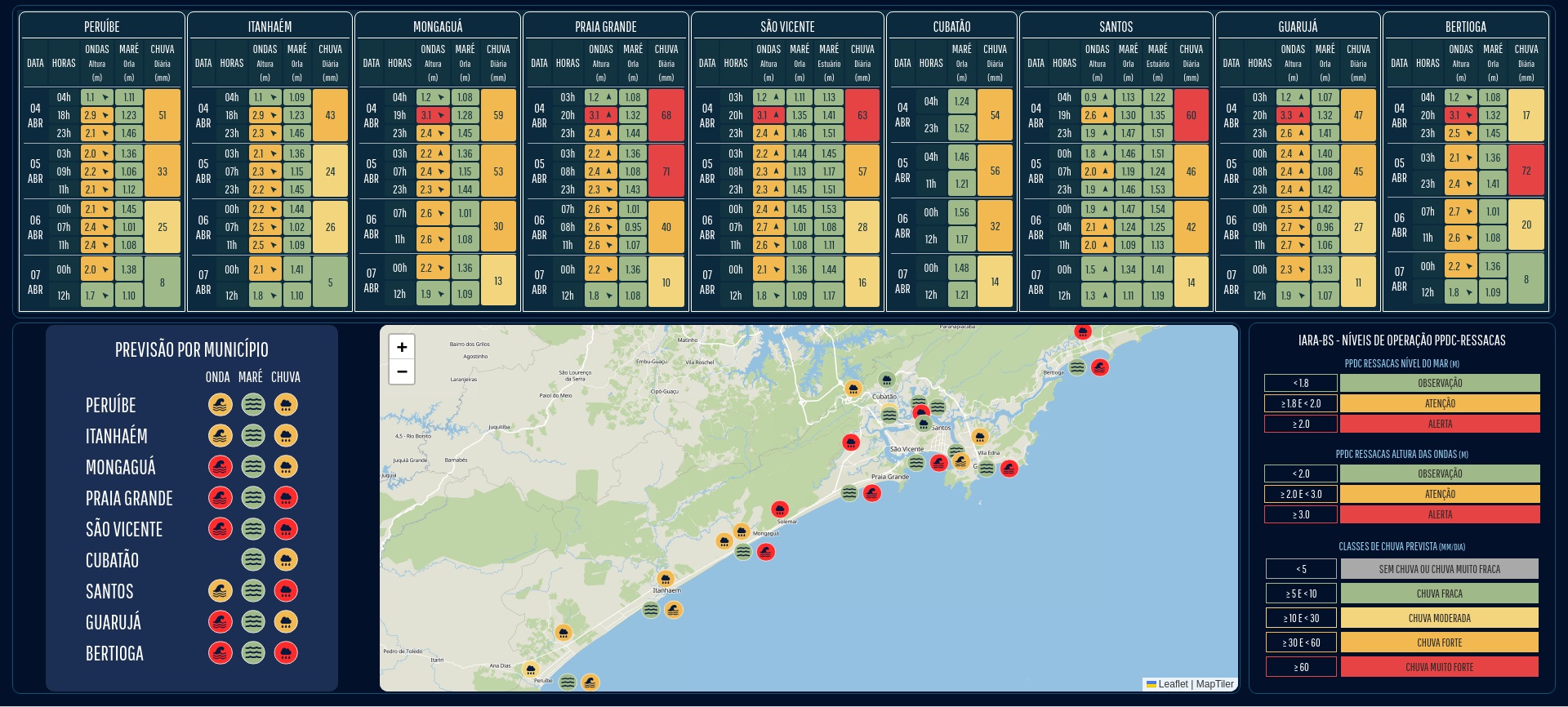1568x707 pixels.
Task: Select Praia Grande's red wave icon in panel
Action: (220, 498)
